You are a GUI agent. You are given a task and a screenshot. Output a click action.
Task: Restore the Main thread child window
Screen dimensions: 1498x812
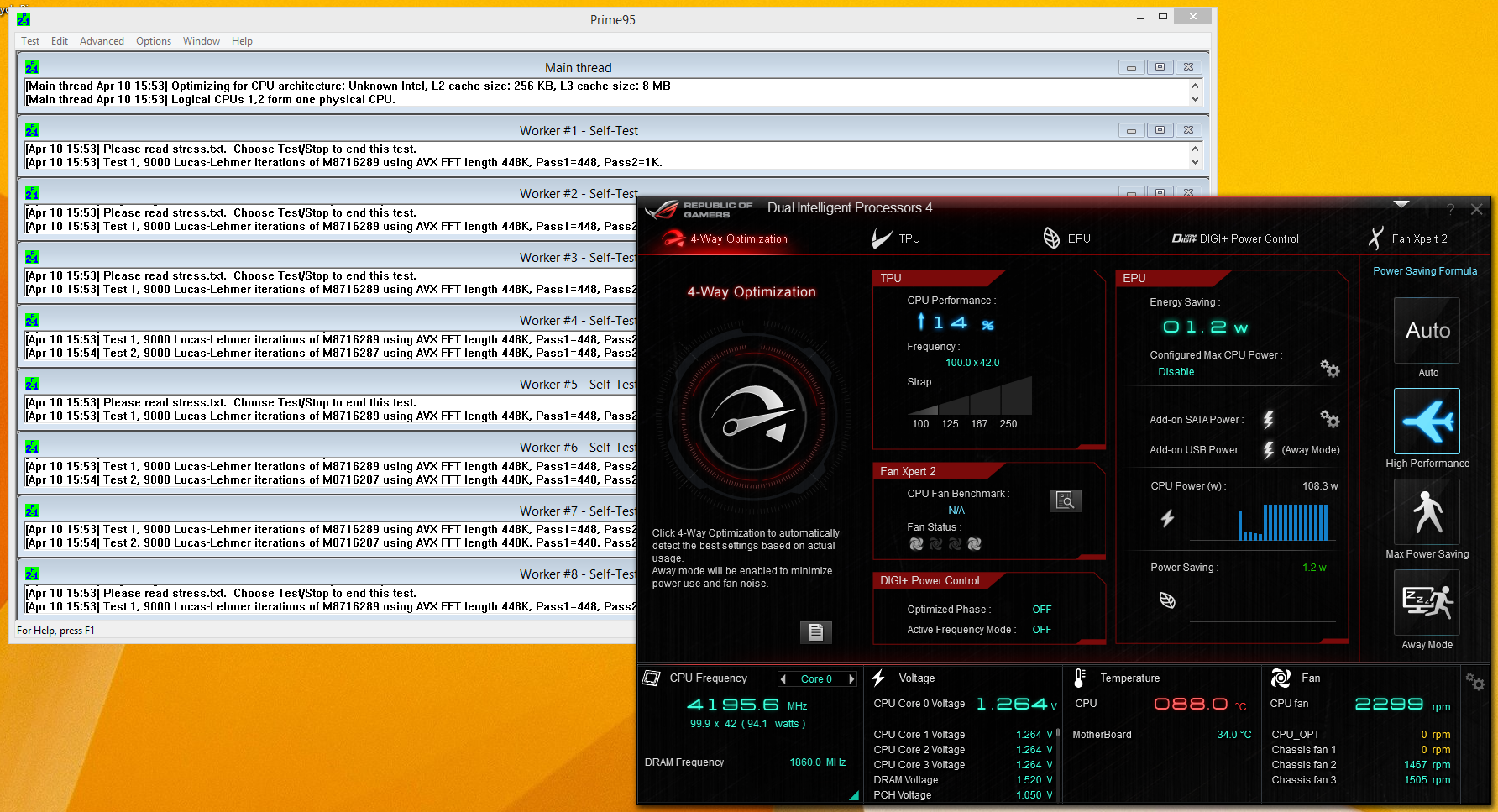pyautogui.click(x=1160, y=67)
